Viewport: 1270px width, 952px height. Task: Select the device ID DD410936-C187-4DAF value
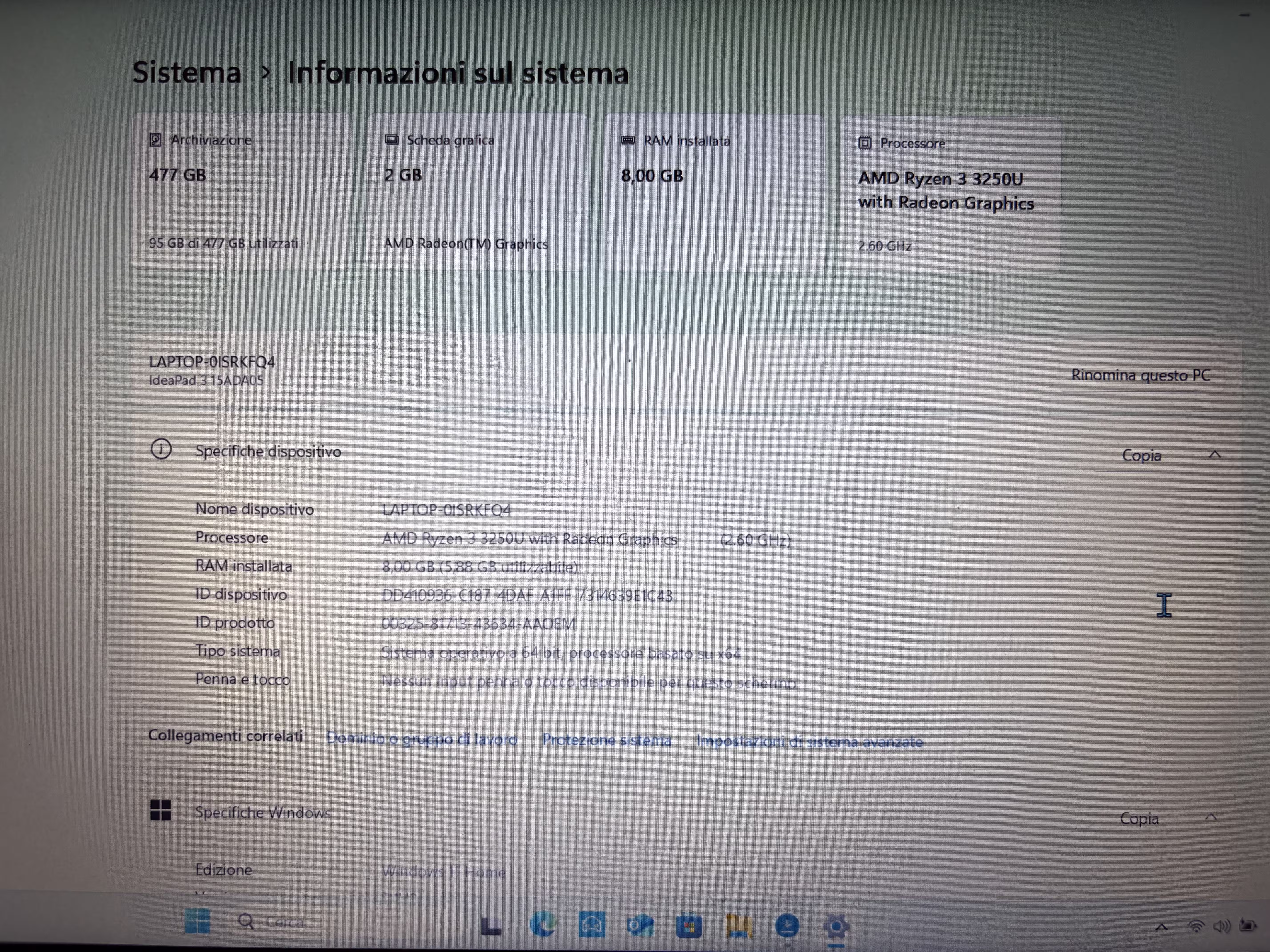[x=527, y=596]
